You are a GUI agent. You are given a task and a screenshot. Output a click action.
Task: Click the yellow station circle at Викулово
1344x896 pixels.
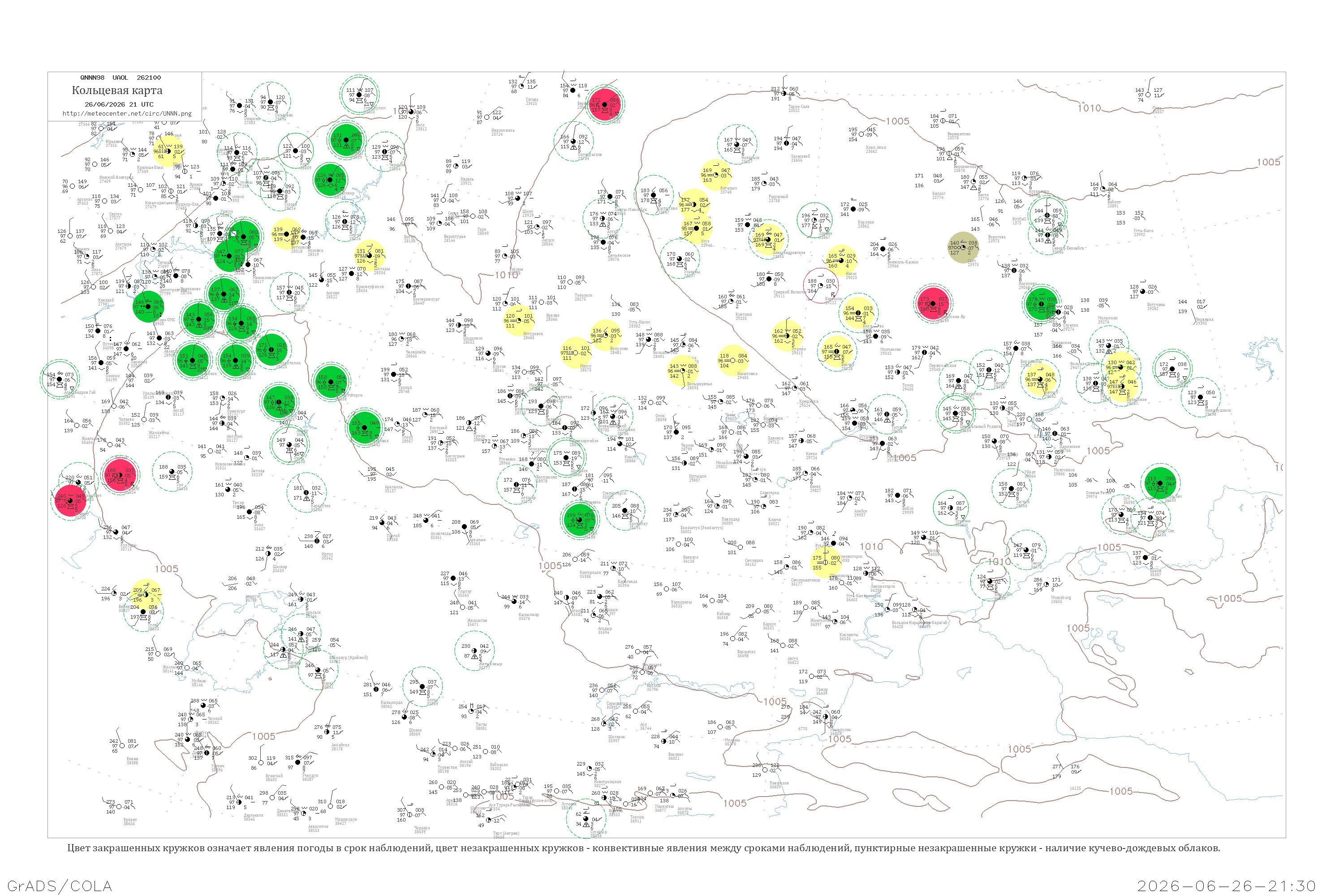pos(606,336)
